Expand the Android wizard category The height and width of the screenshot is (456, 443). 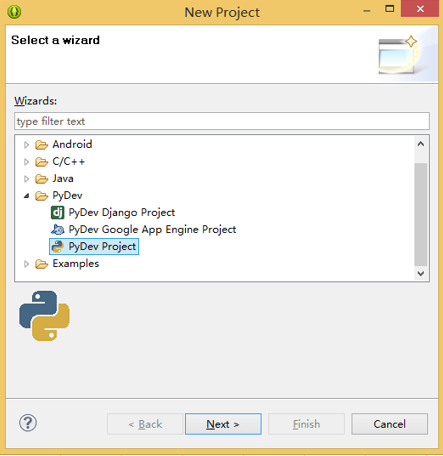(x=26, y=145)
